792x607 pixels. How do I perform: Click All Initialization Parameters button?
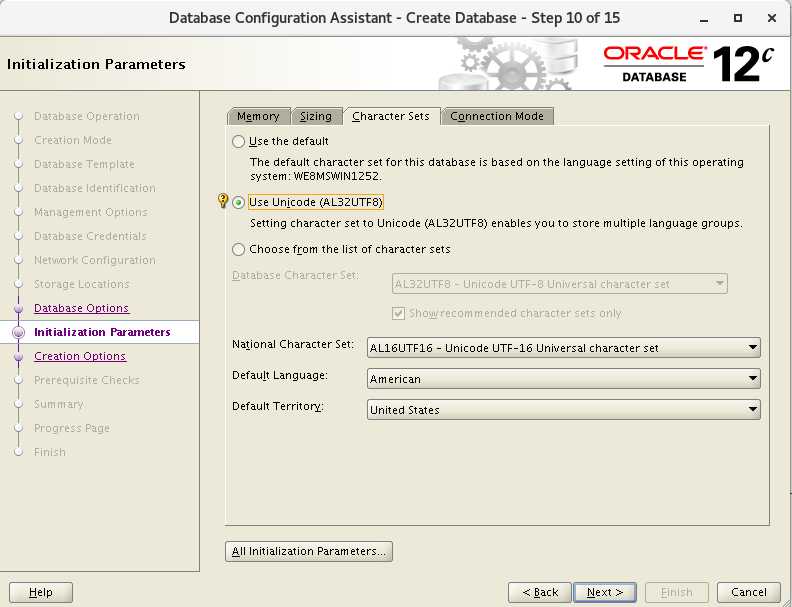(309, 551)
